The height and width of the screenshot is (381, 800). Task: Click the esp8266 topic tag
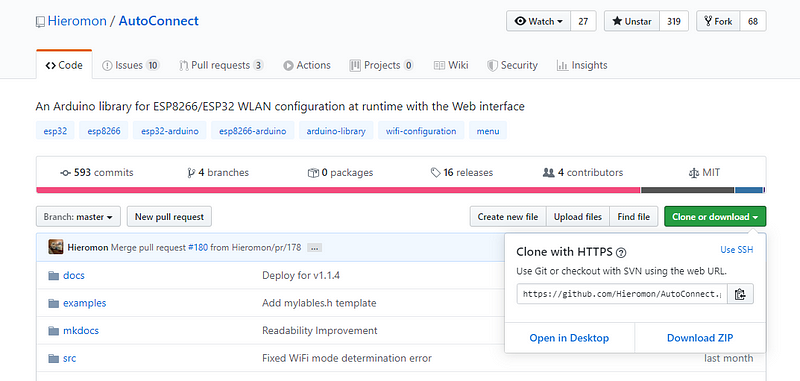[104, 131]
